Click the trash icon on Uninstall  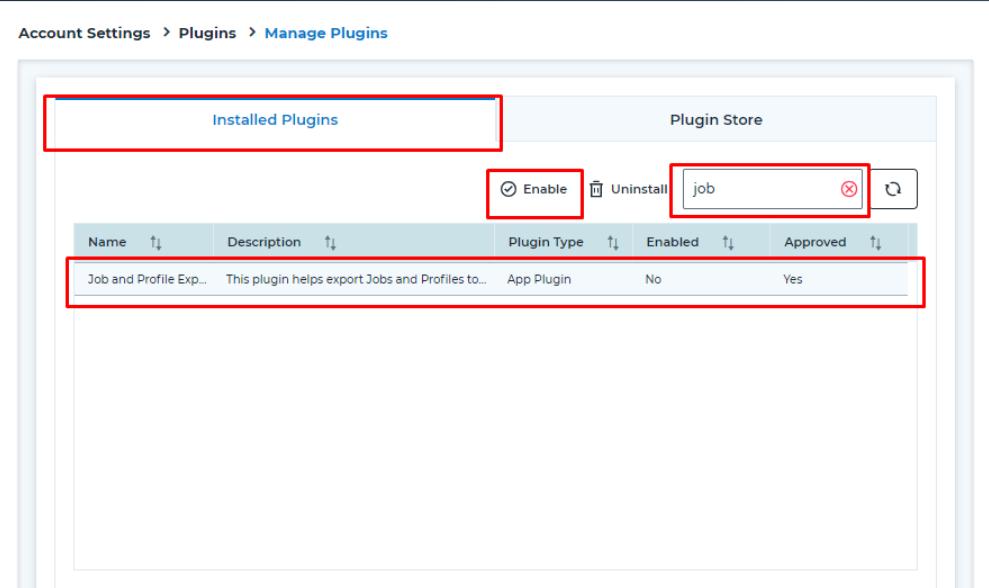(596, 188)
